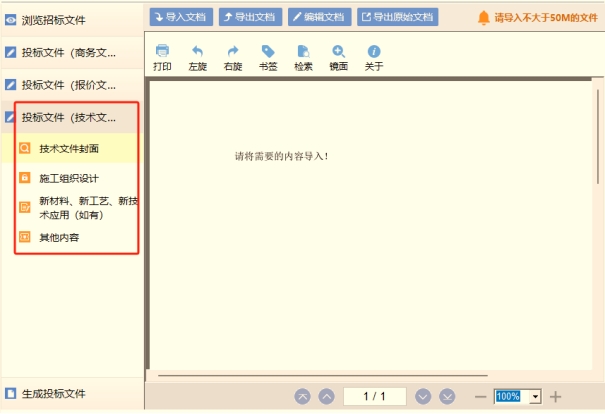Click the eye icon of 浏览招标文件

click(10, 20)
